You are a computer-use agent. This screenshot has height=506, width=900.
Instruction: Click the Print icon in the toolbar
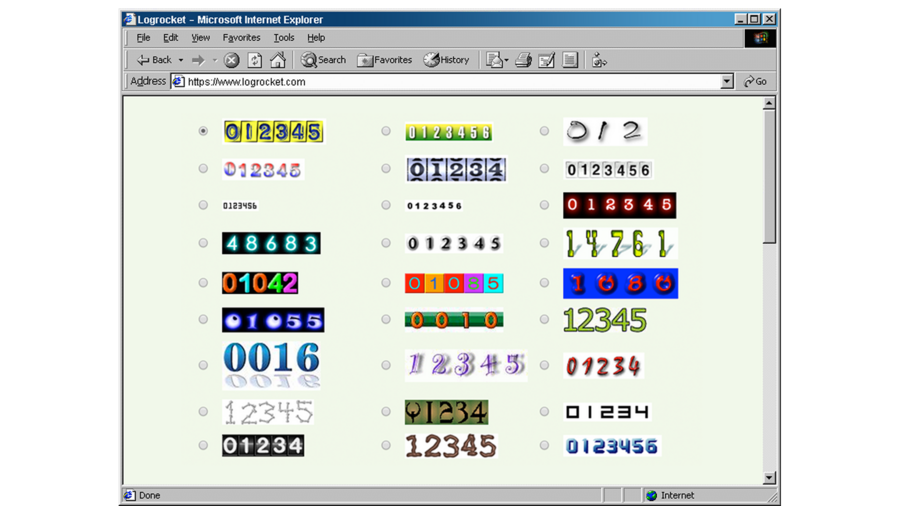[523, 60]
